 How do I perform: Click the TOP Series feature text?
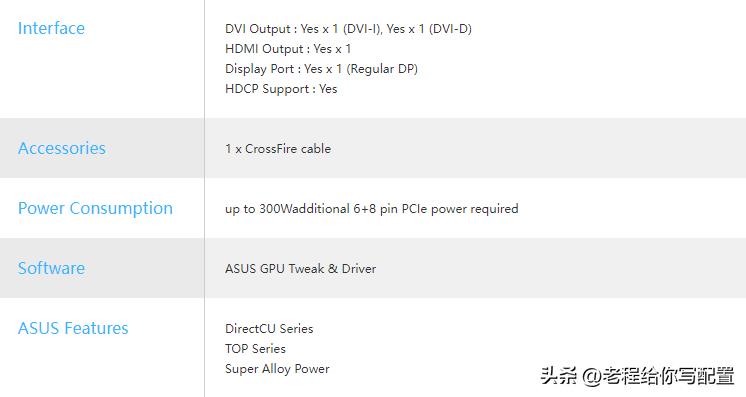coord(255,349)
